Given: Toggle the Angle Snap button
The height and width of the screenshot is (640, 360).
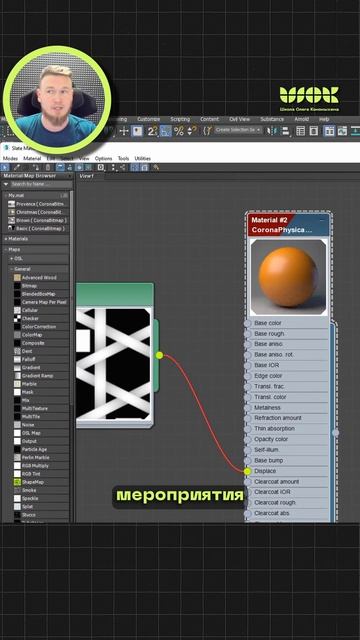Looking at the screenshot, I should pyautogui.click(x=165, y=131).
